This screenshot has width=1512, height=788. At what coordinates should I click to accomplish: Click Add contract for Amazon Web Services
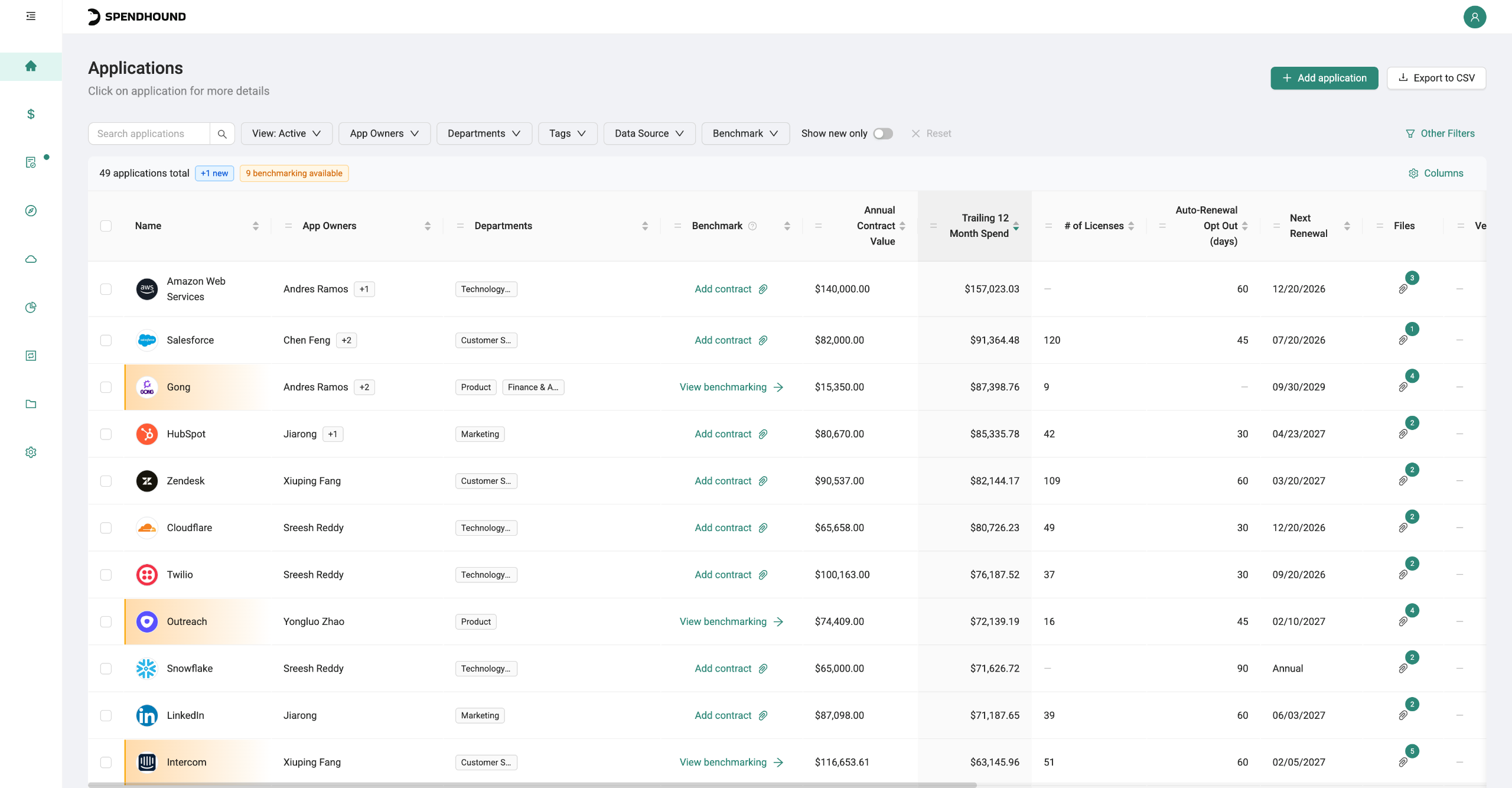(x=731, y=289)
